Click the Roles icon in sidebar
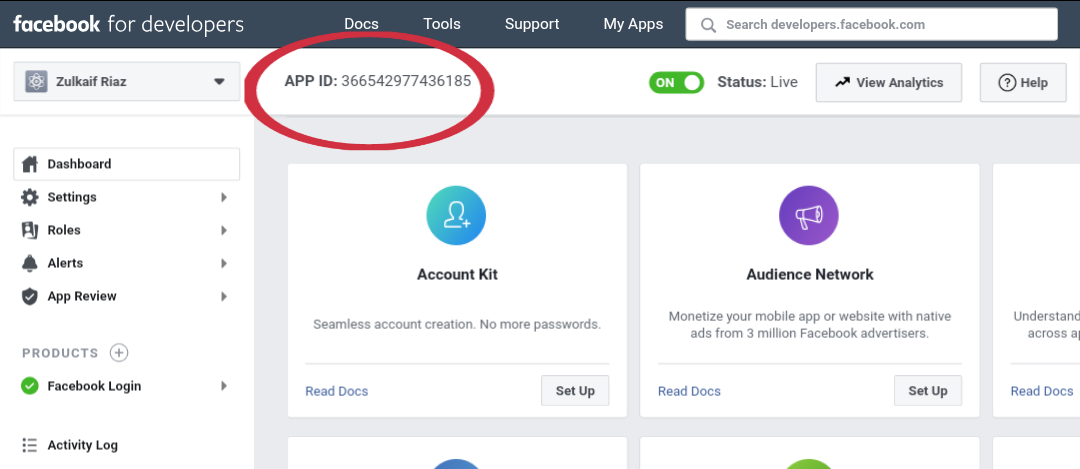The width and height of the screenshot is (1080, 469). pos(29,230)
